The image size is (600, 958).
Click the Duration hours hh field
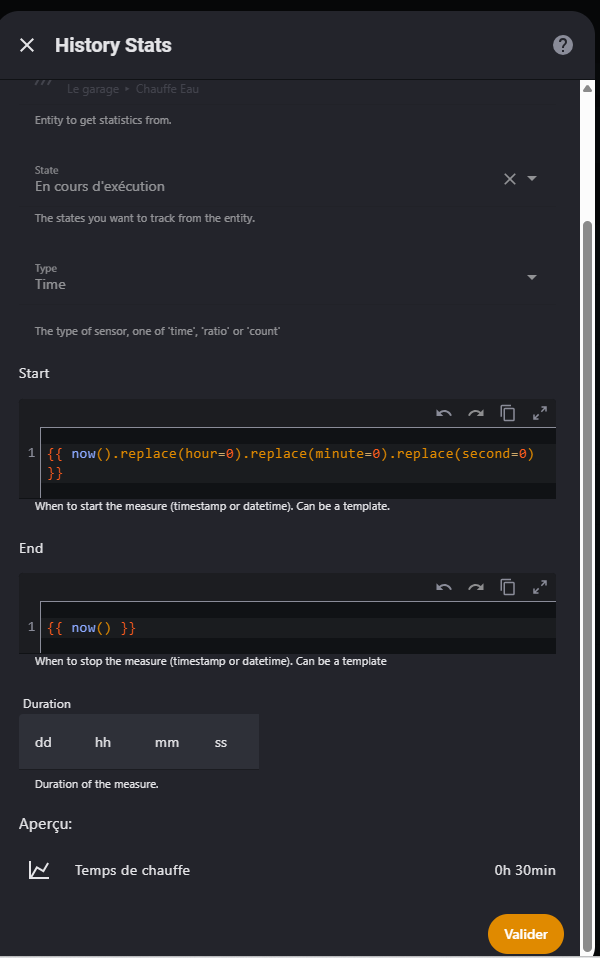(x=103, y=742)
